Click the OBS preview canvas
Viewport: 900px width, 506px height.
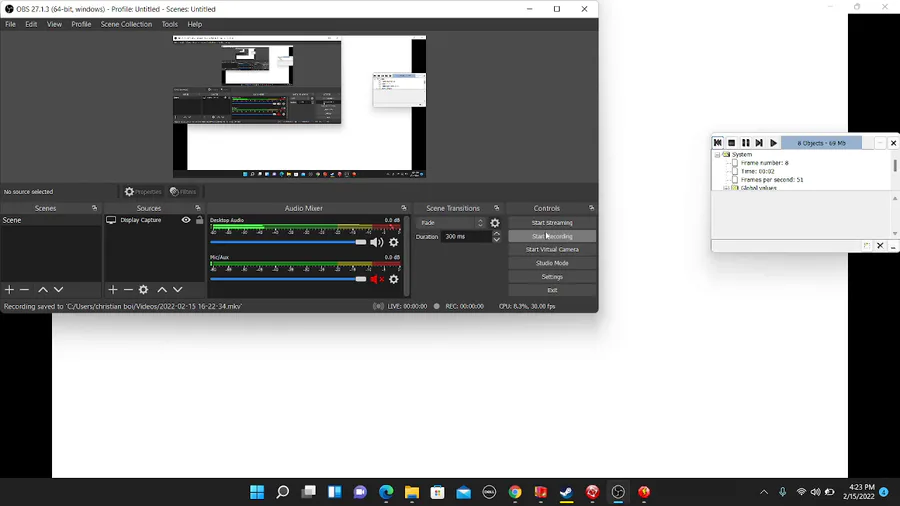[300, 107]
